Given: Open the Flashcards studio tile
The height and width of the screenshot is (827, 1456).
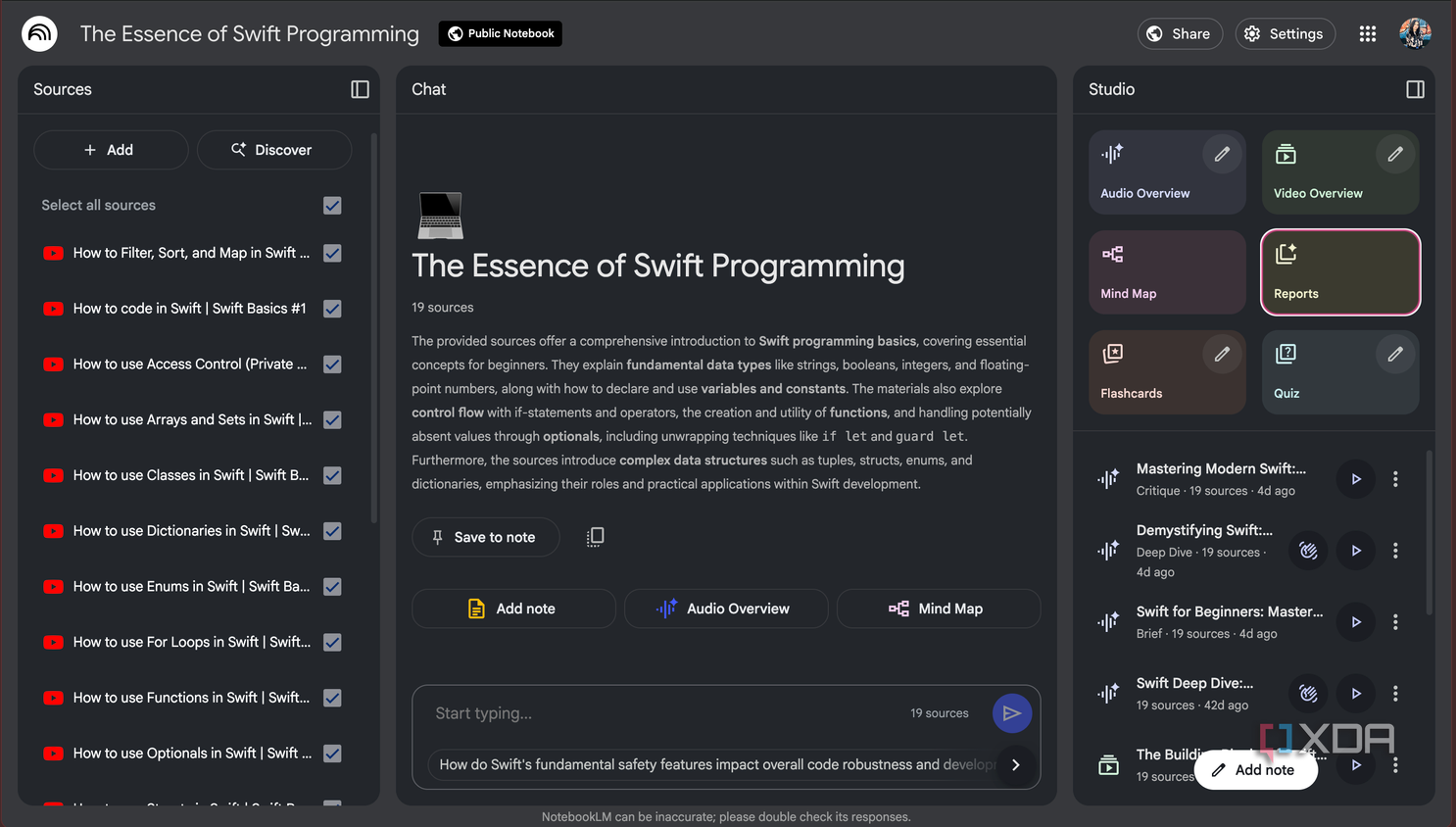Looking at the screenshot, I should [x=1167, y=372].
